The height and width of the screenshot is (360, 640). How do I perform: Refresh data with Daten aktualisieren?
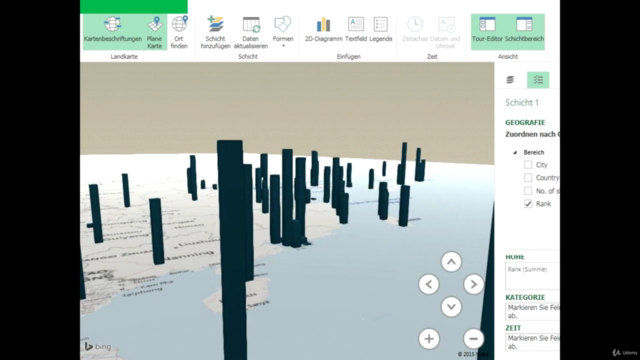point(251,32)
